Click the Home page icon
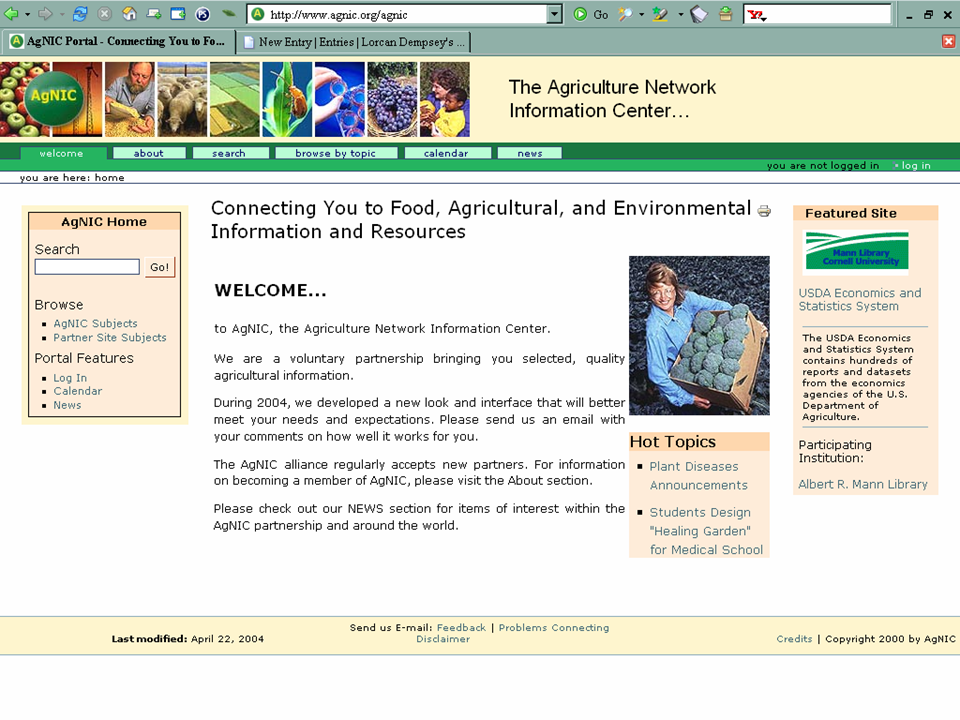Screen dimensions: 960x720 pyautogui.click(x=129, y=13)
